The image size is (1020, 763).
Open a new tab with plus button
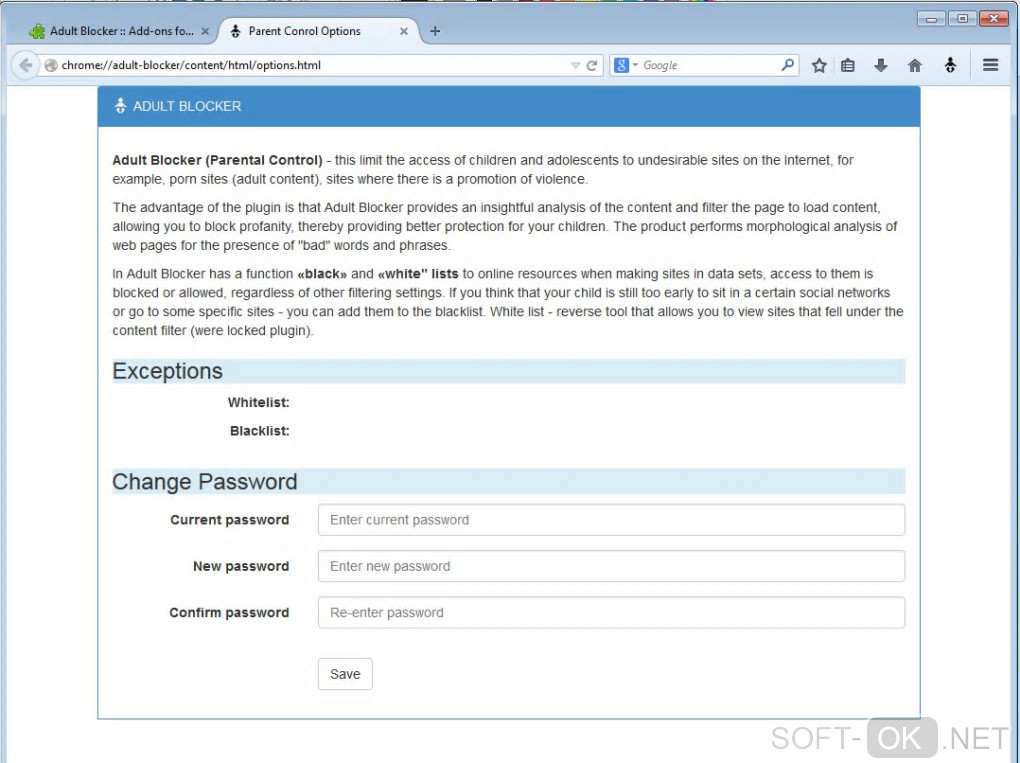(x=435, y=31)
